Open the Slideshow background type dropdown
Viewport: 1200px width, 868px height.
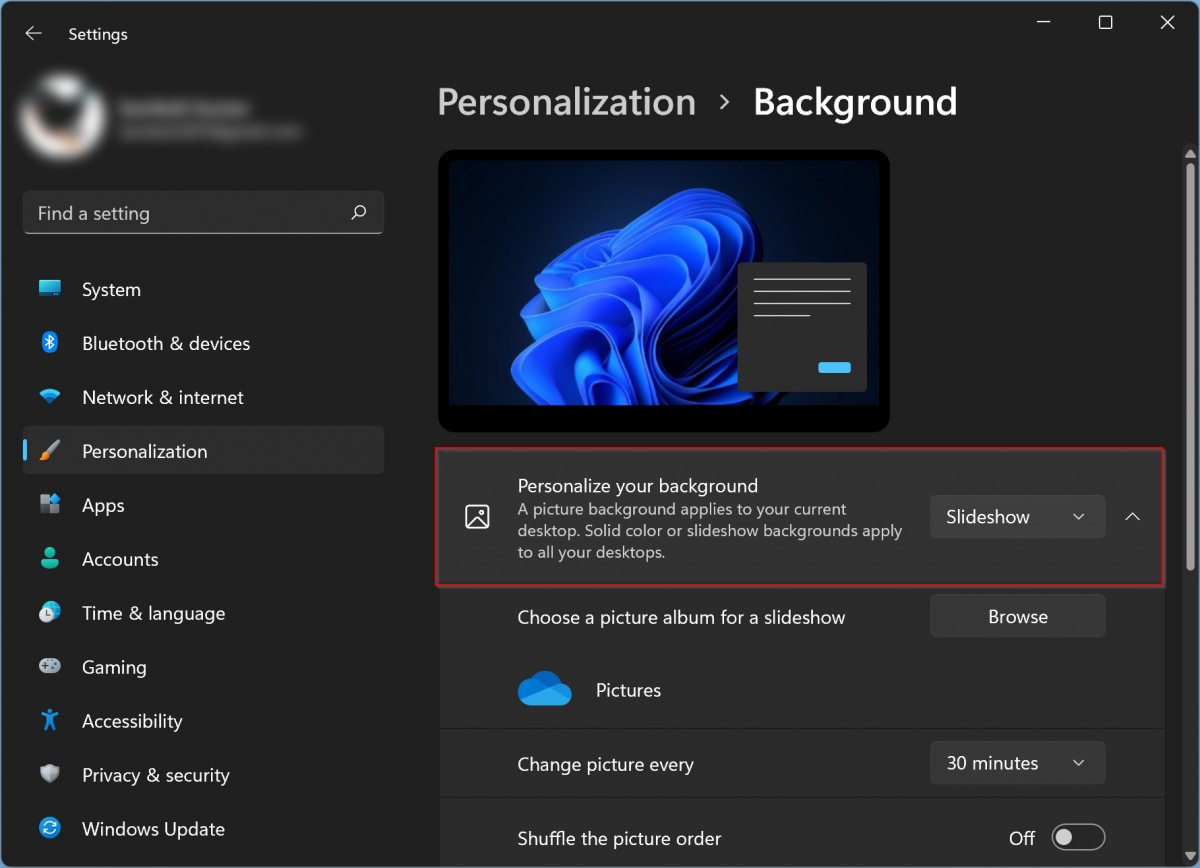1017,517
